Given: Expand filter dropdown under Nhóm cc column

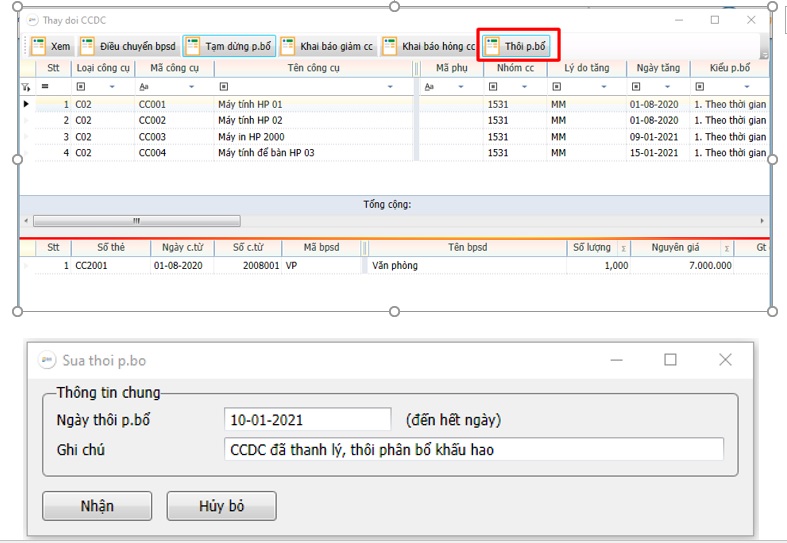Looking at the screenshot, I should 526,87.
